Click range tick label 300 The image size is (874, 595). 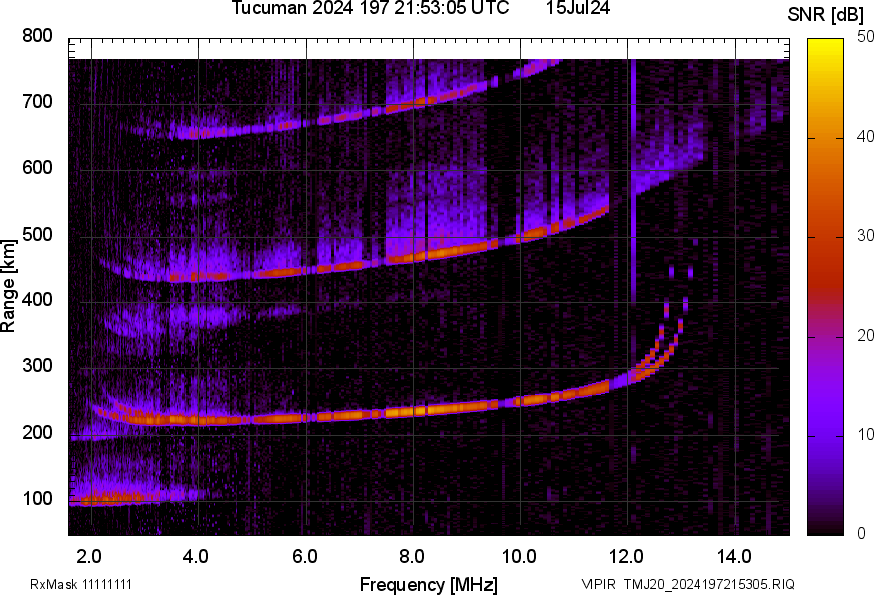(x=37, y=366)
